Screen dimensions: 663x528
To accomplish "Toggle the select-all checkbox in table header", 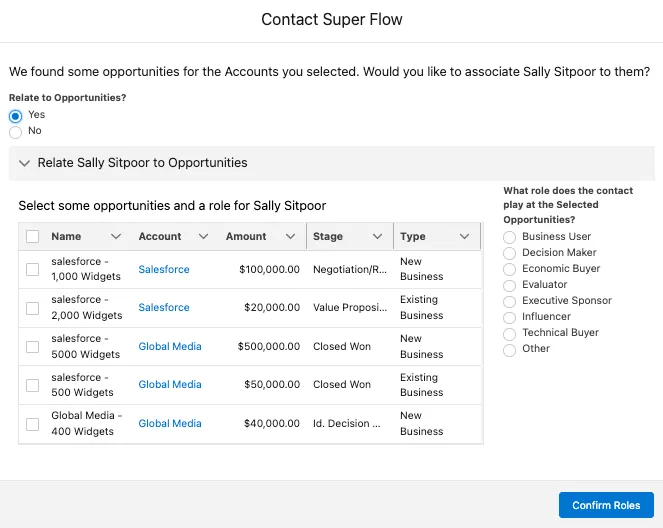I will coord(33,236).
